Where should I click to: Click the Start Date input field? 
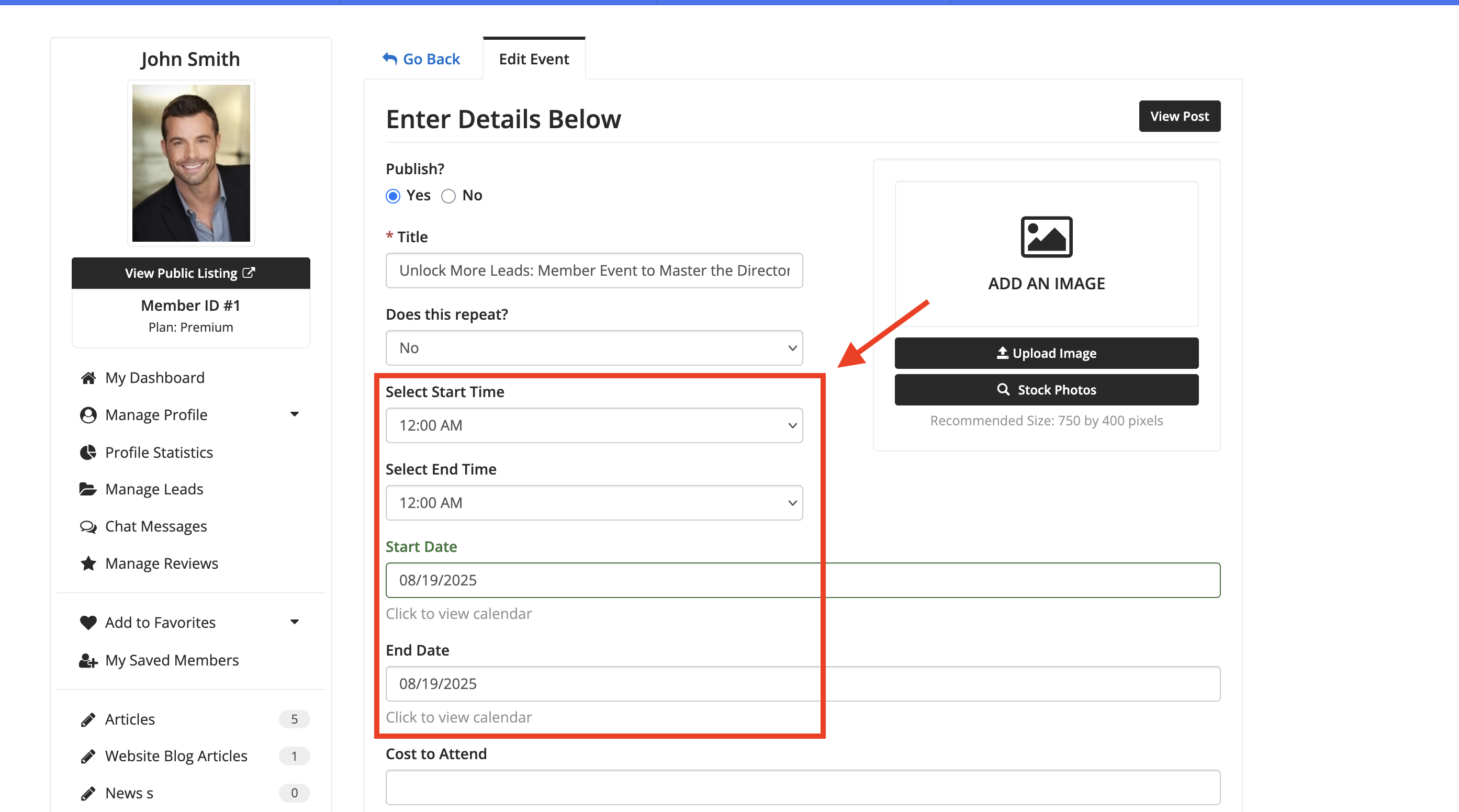point(802,580)
